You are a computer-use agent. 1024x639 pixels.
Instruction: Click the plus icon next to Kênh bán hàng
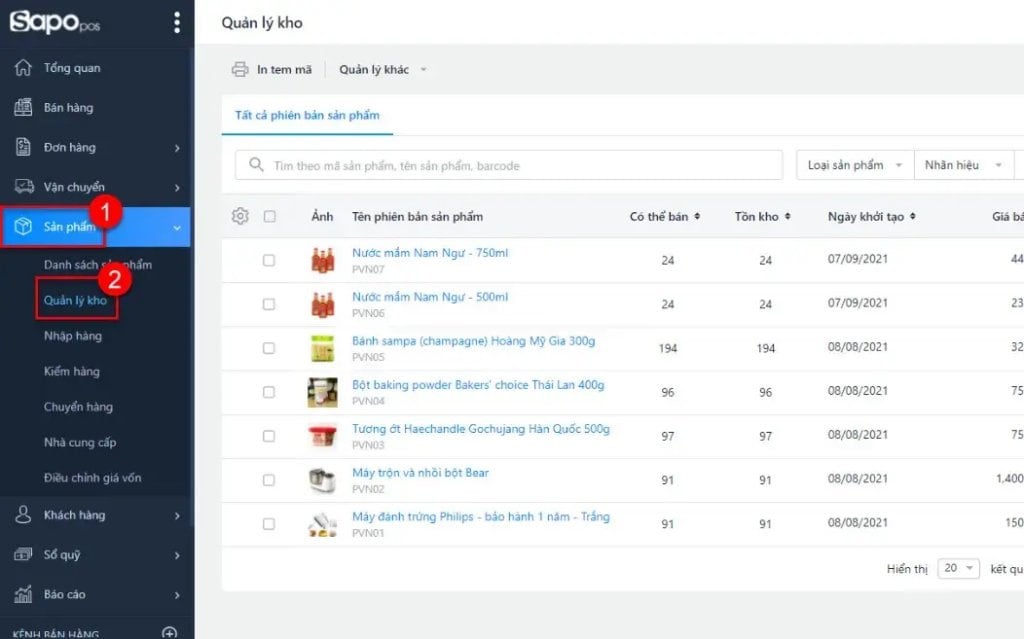point(170,633)
